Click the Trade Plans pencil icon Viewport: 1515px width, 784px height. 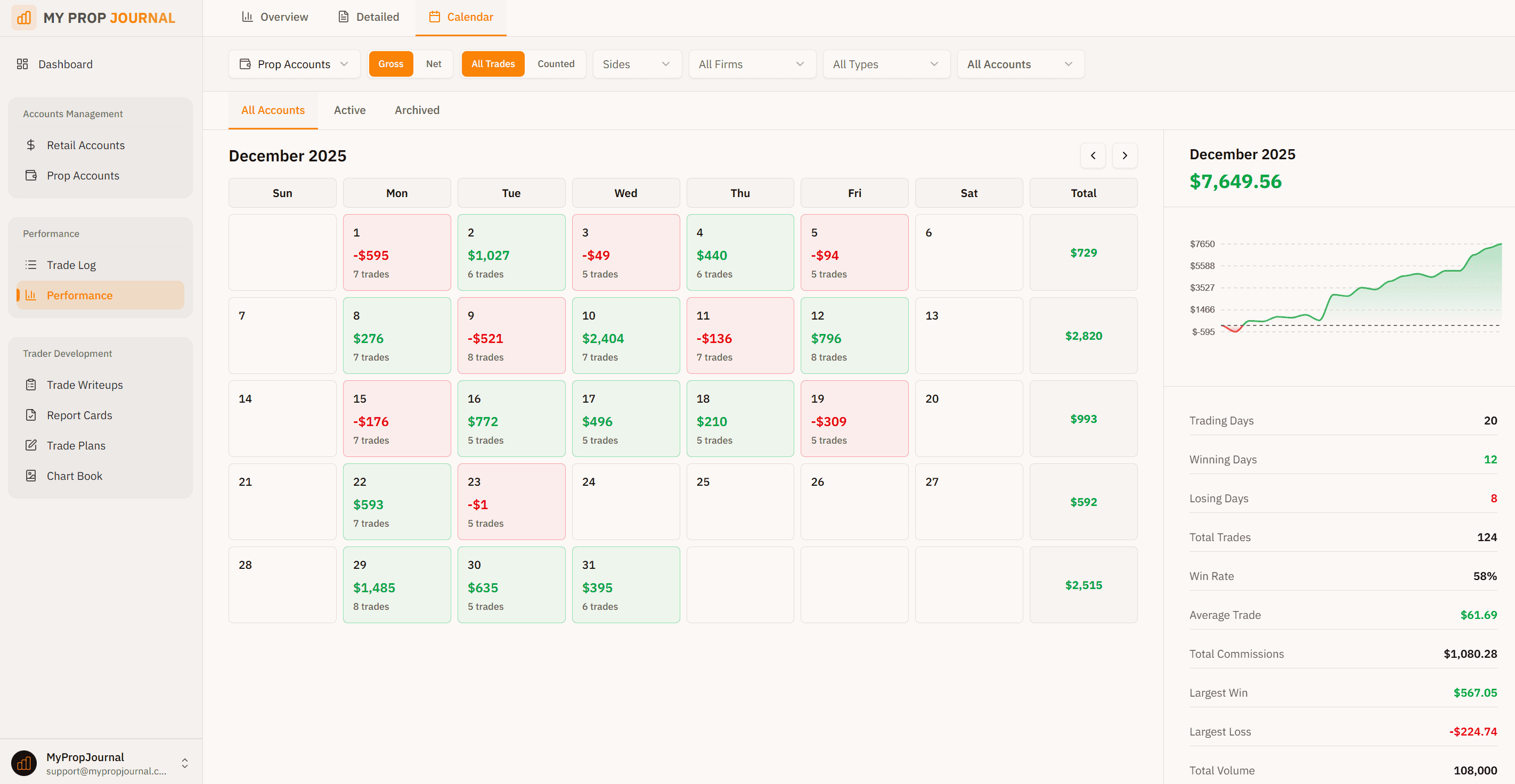[31, 445]
